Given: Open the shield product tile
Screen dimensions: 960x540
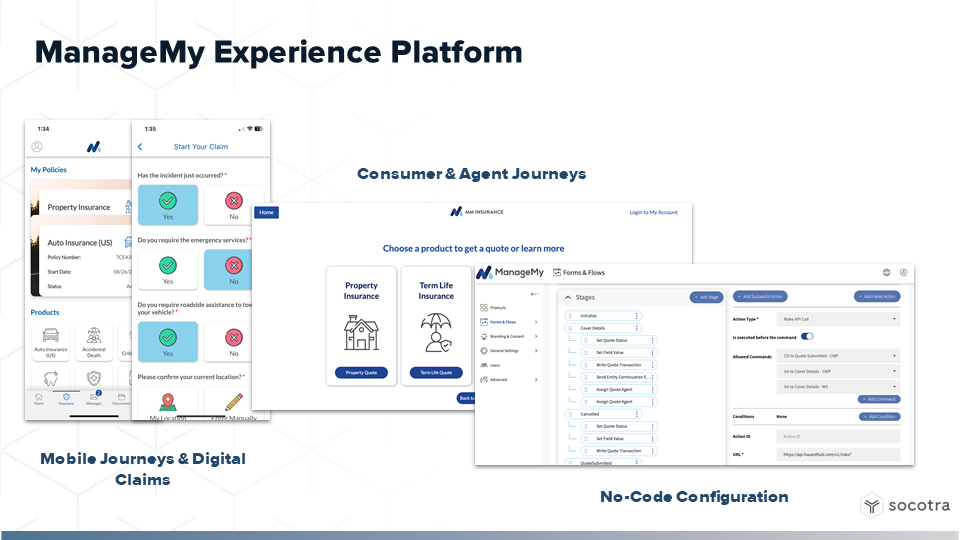Looking at the screenshot, I should 94,378.
